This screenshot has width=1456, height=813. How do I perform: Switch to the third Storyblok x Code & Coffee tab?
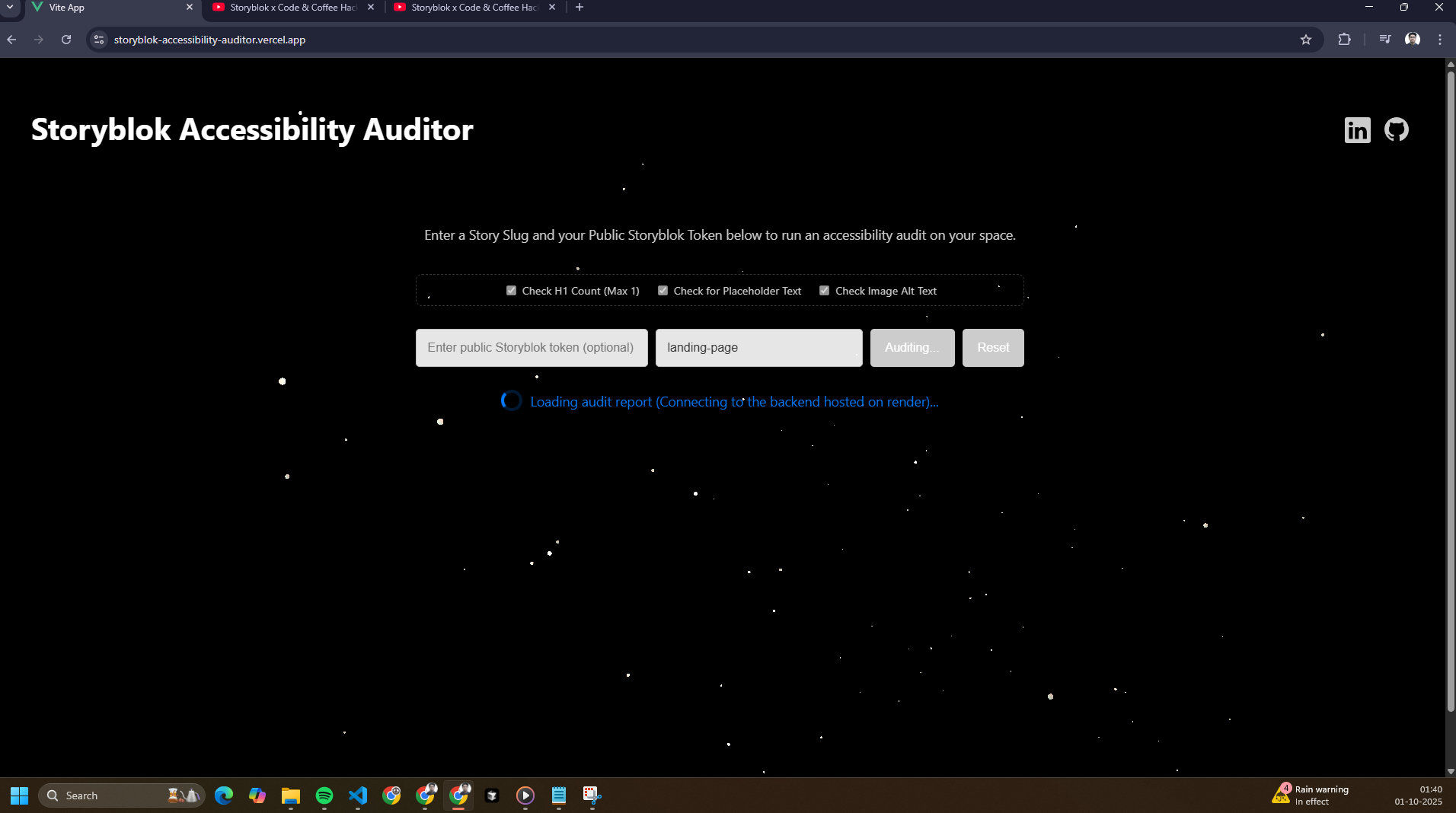(474, 8)
